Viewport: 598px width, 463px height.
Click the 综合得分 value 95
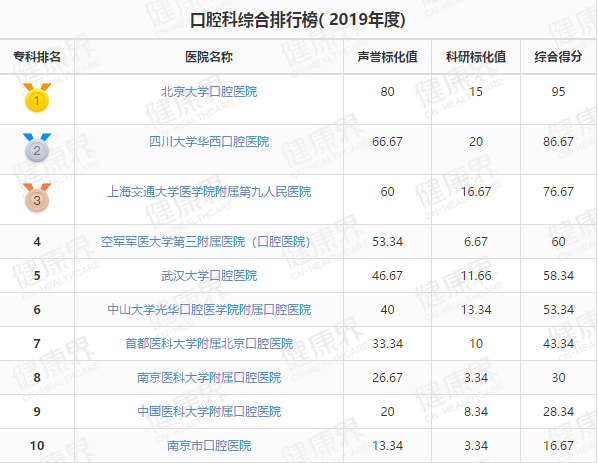point(558,92)
